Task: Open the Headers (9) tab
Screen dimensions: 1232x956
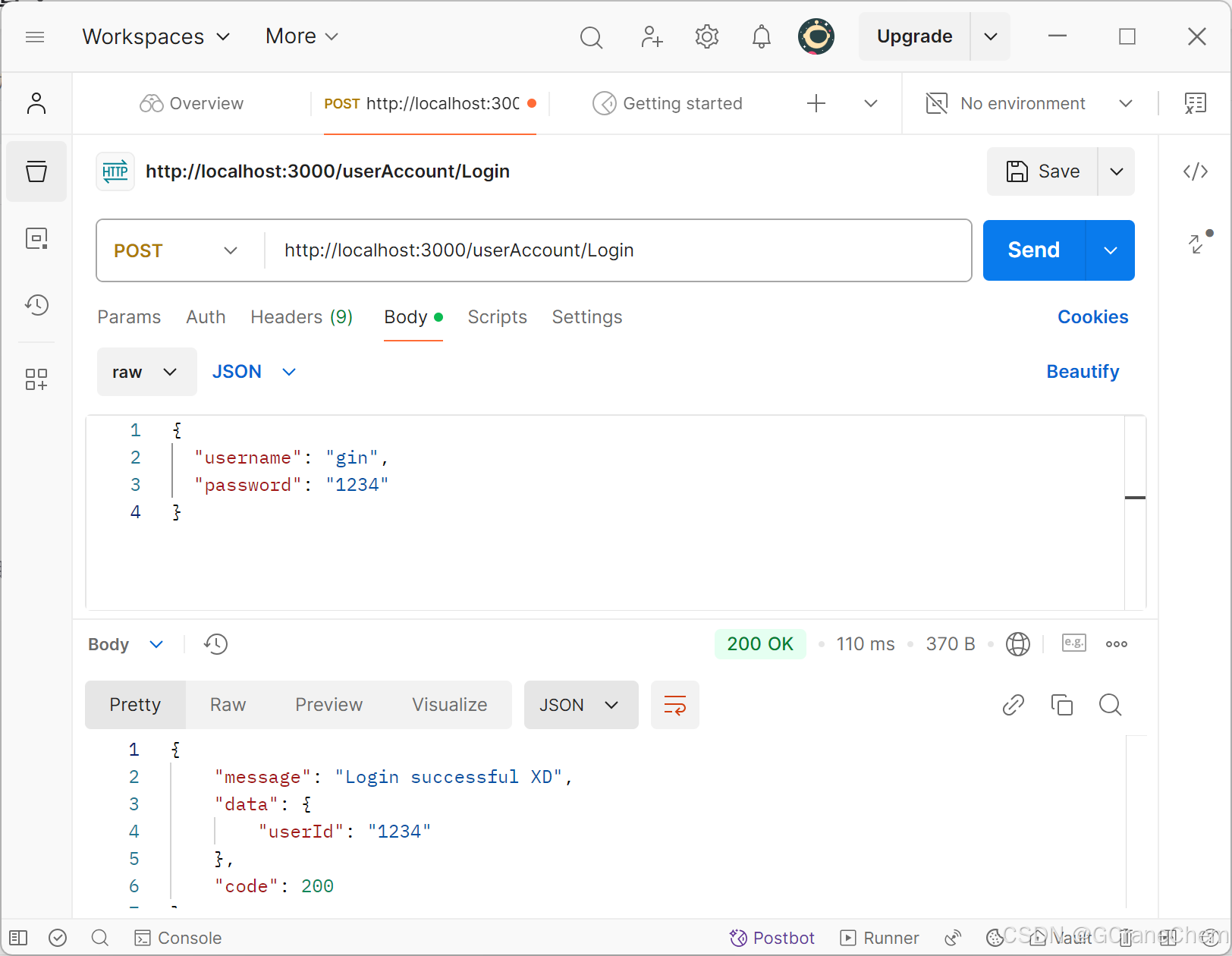Action: 302,317
